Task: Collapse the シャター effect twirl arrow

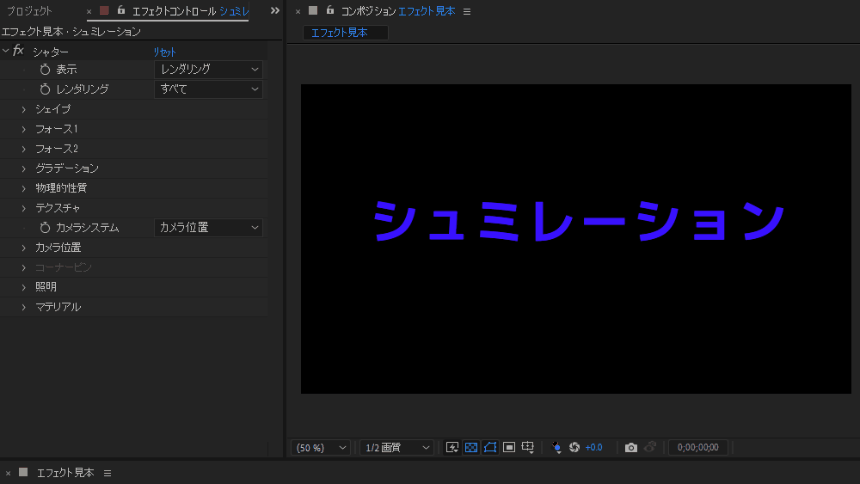Action: tap(5, 51)
